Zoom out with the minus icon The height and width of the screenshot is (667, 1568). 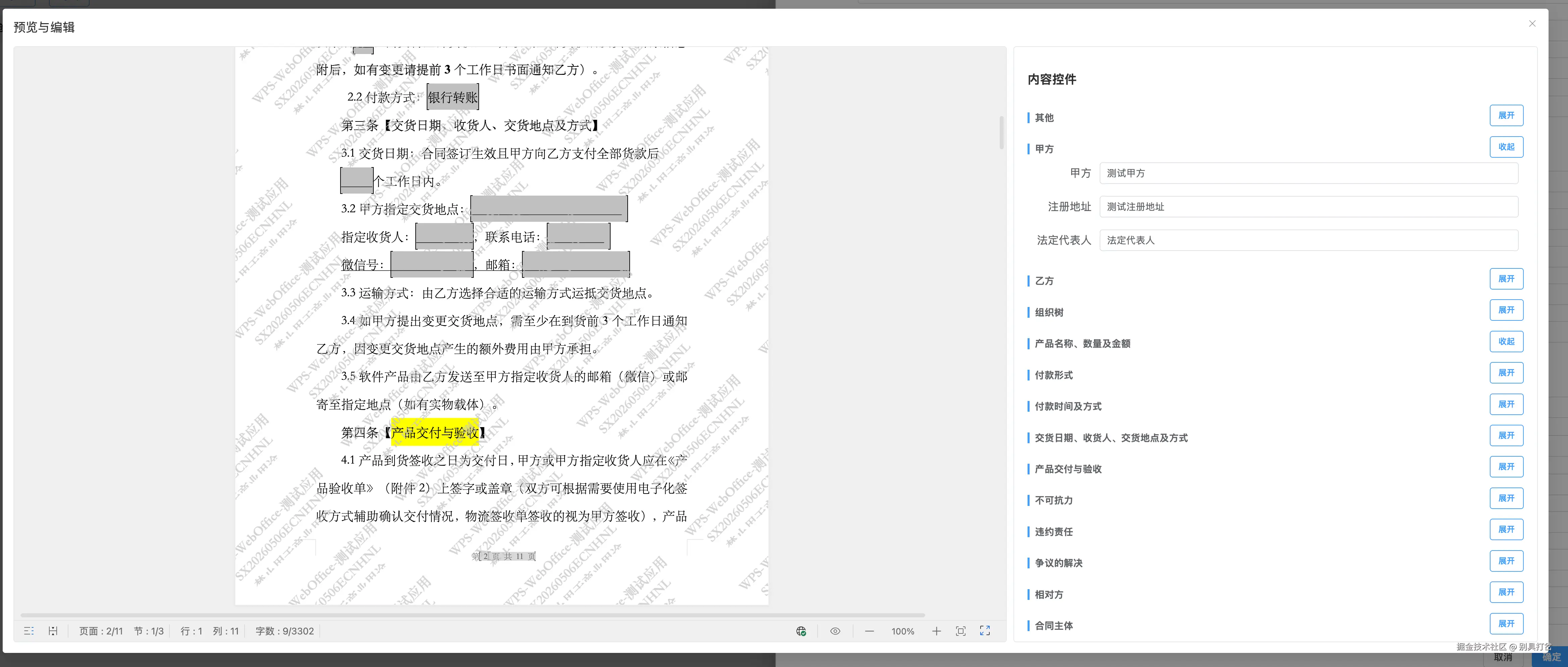[869, 631]
